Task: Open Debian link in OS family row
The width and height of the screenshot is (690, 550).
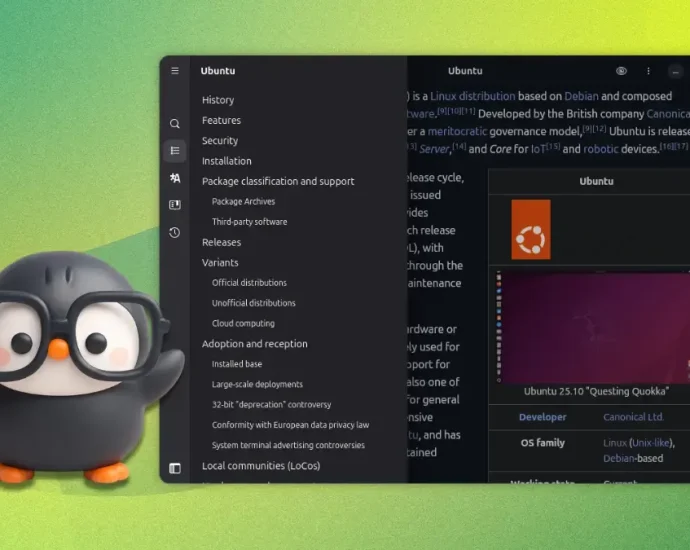Action: (x=618, y=458)
